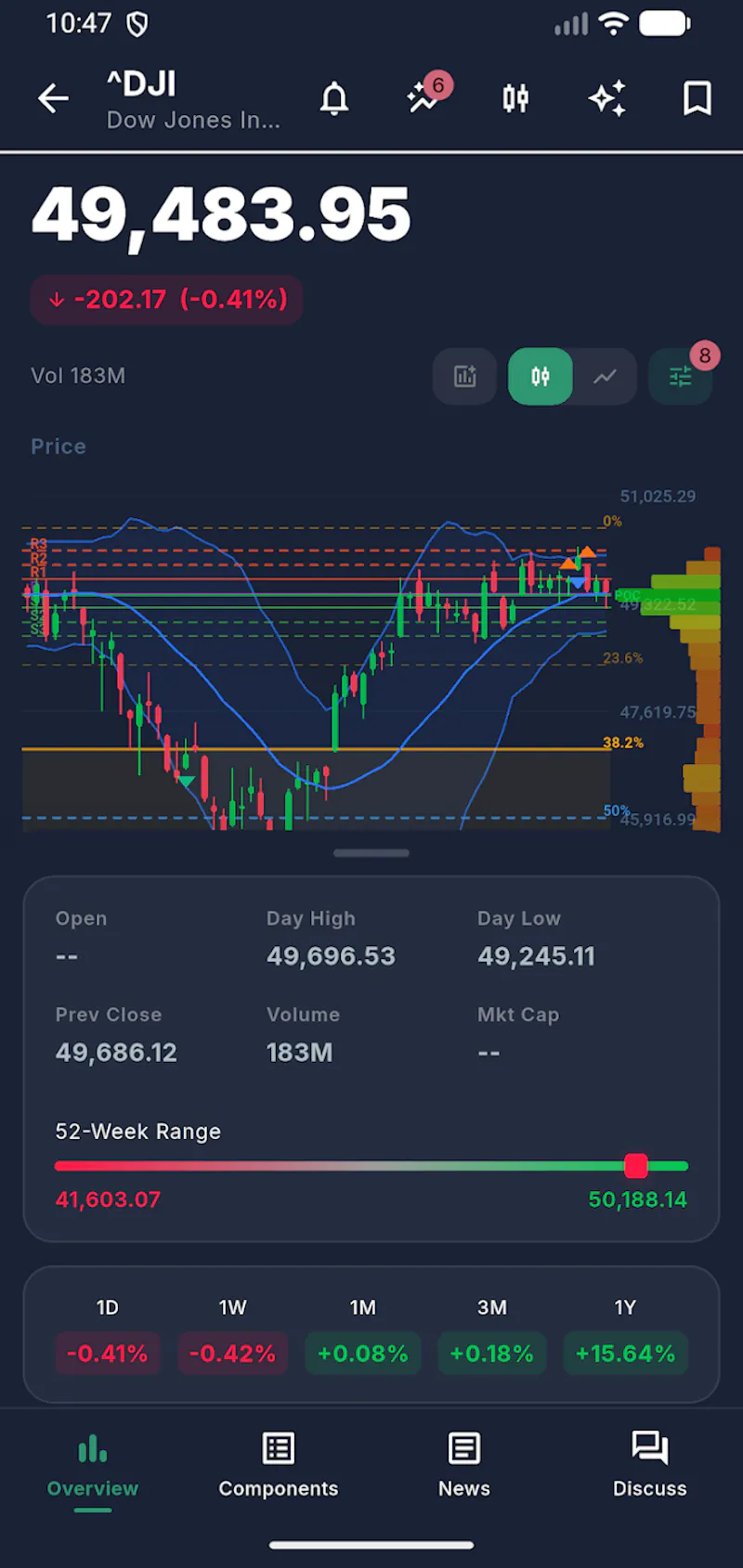The width and height of the screenshot is (743, 1568).
Task: Open chart analysis icon button
Action: tap(464, 376)
